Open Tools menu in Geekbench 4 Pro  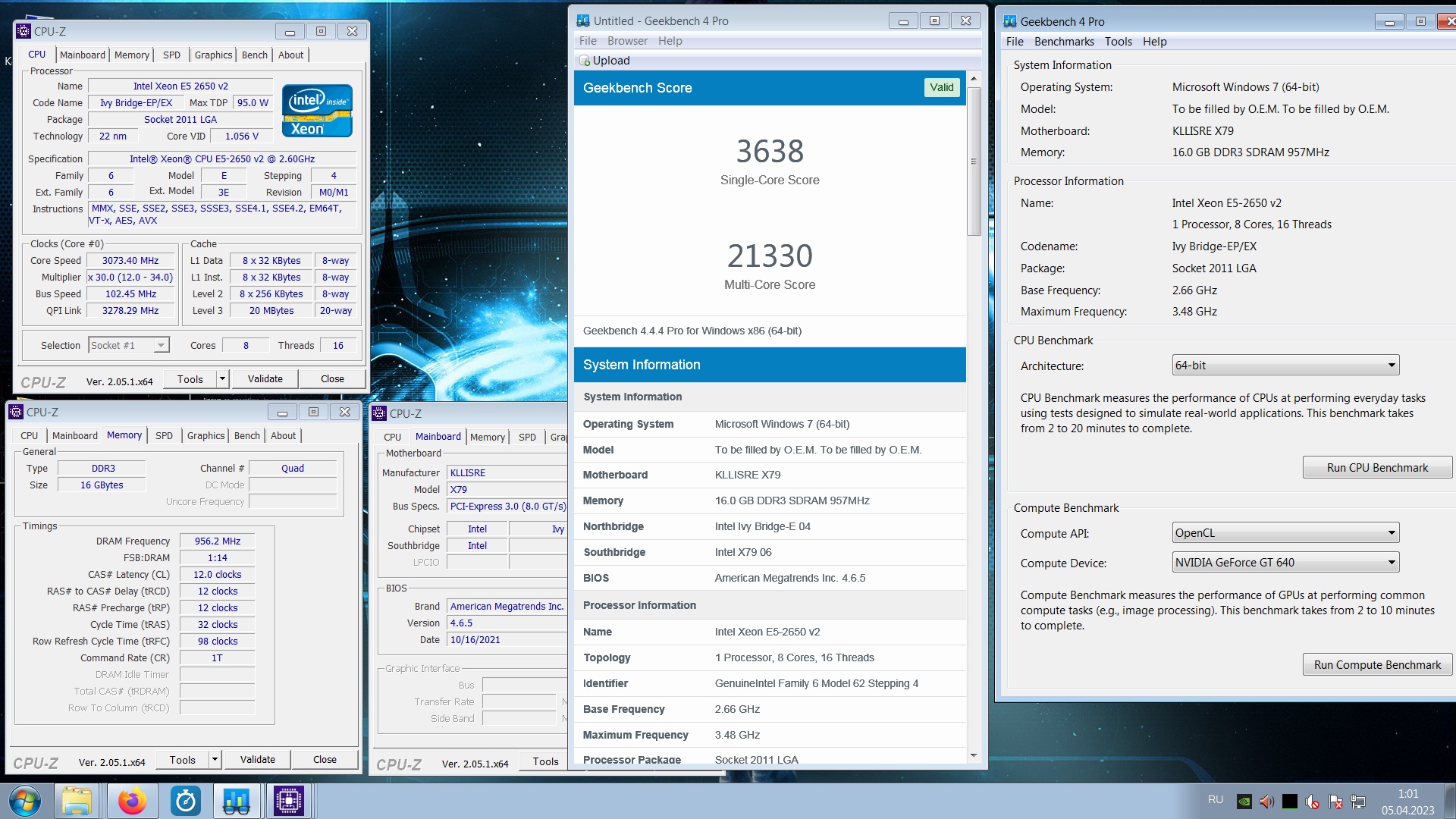(x=1119, y=42)
